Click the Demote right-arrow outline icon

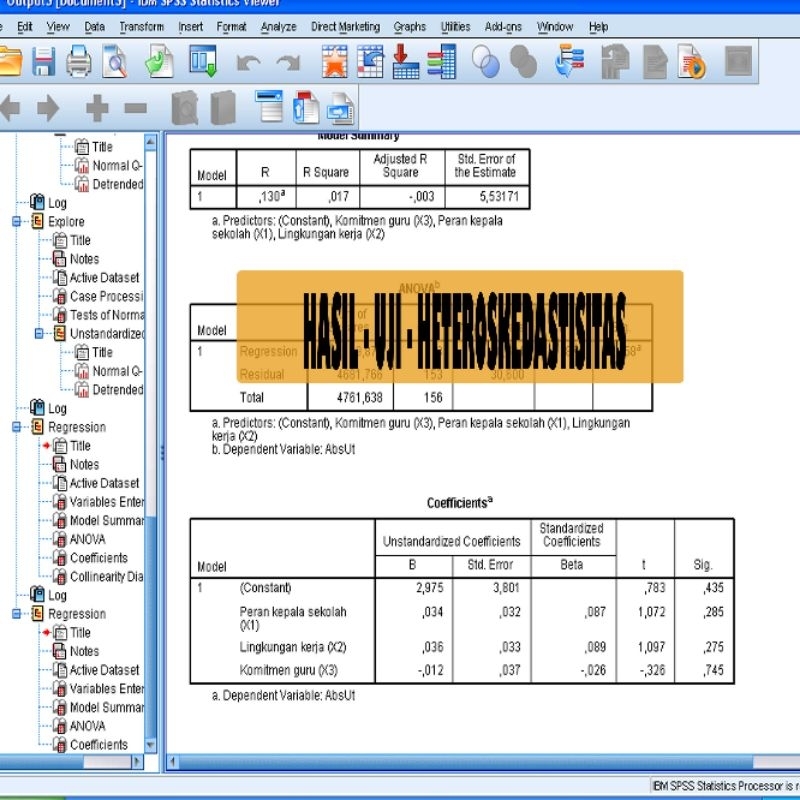[x=48, y=108]
